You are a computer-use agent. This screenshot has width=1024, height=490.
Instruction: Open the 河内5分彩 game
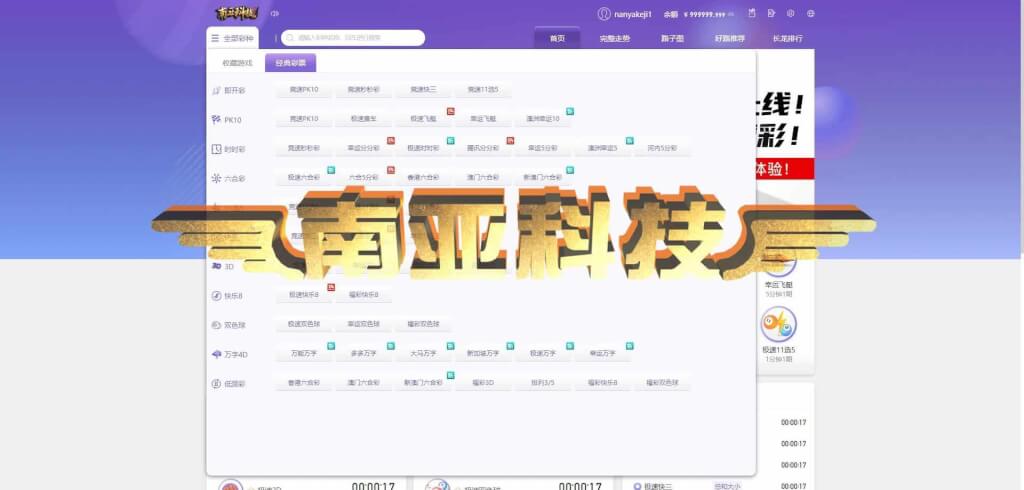(662, 148)
